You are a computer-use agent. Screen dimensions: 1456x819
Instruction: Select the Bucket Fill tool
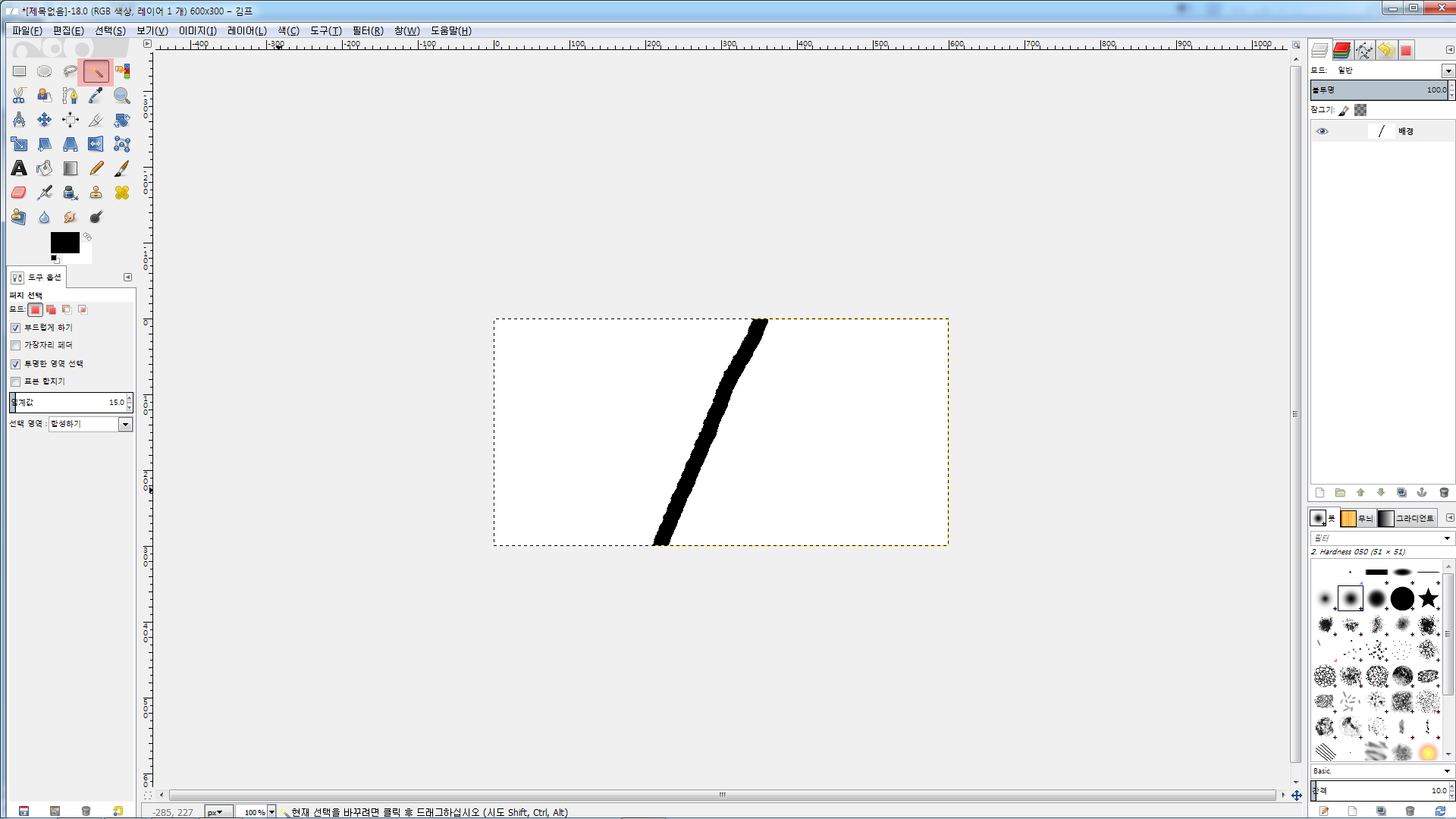(x=45, y=168)
